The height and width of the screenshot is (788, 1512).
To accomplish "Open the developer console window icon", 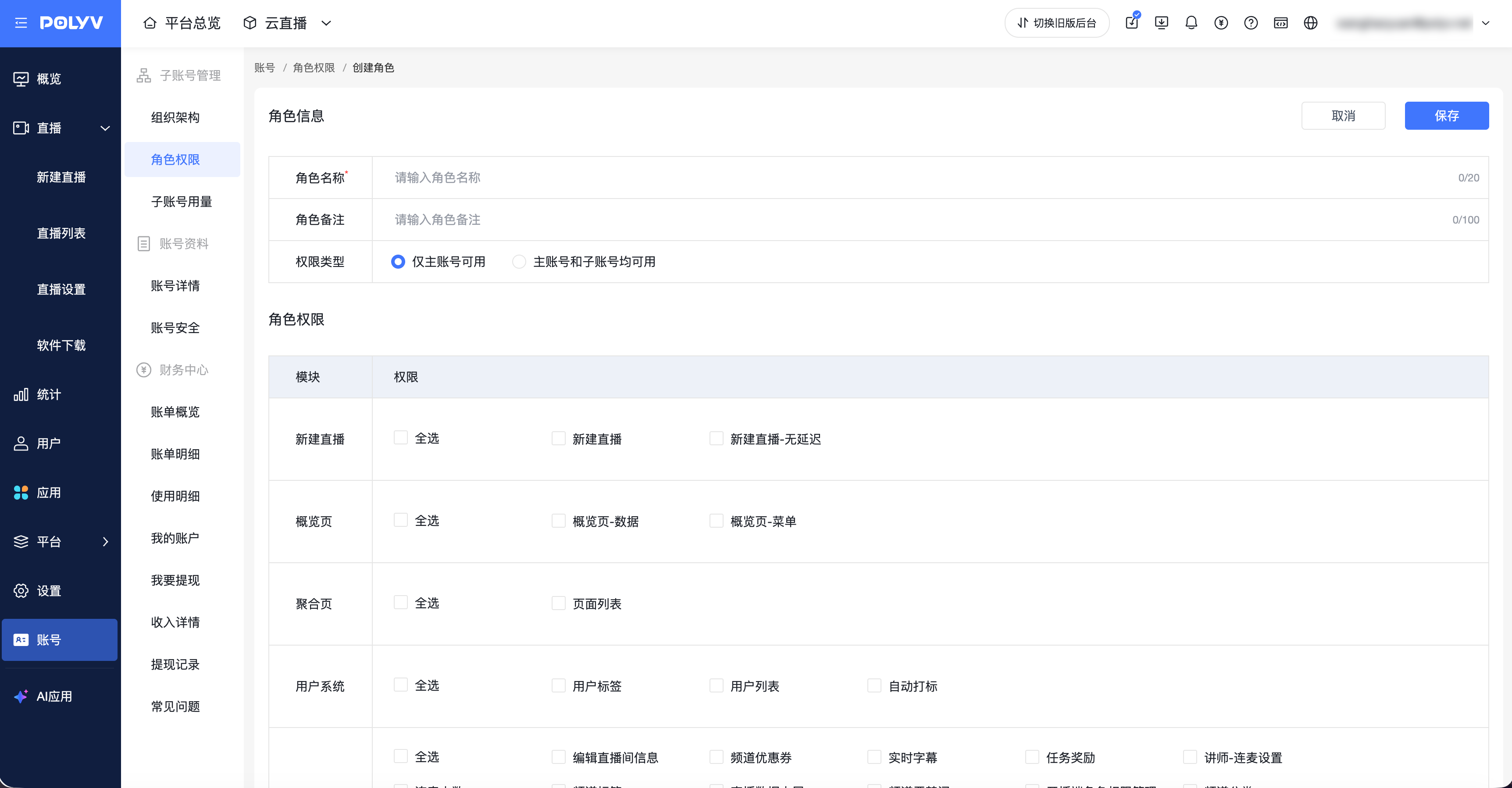I will tap(1281, 23).
